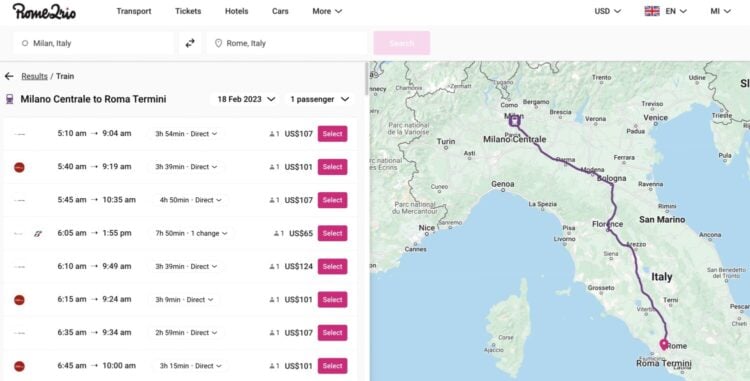Click the pink Search button
Screen dimensions: 750x381
point(401,43)
